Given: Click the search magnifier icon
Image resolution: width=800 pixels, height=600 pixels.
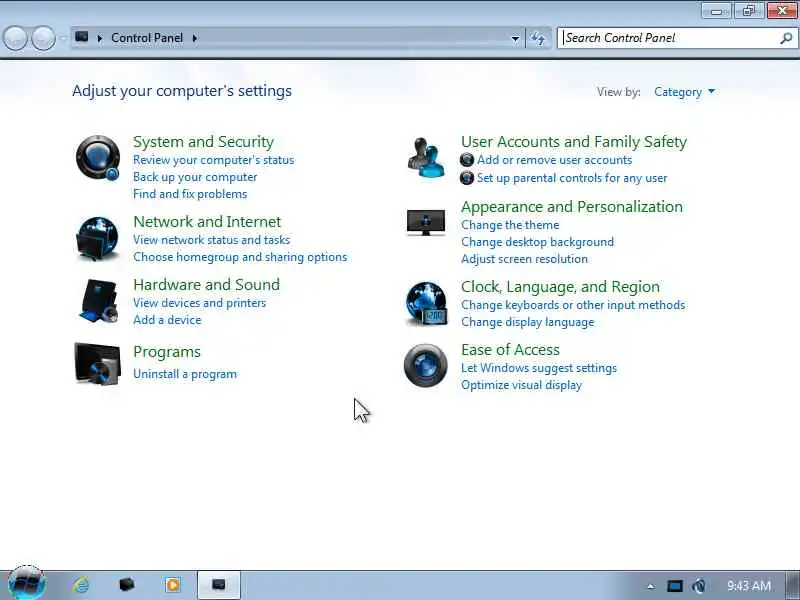Looking at the screenshot, I should click(x=786, y=38).
